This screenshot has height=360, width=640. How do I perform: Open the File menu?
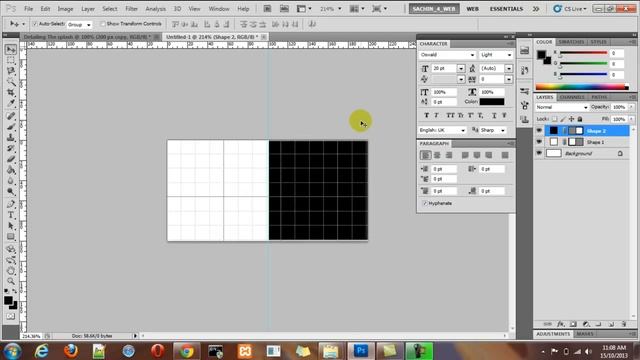pyautogui.click(x=29, y=9)
